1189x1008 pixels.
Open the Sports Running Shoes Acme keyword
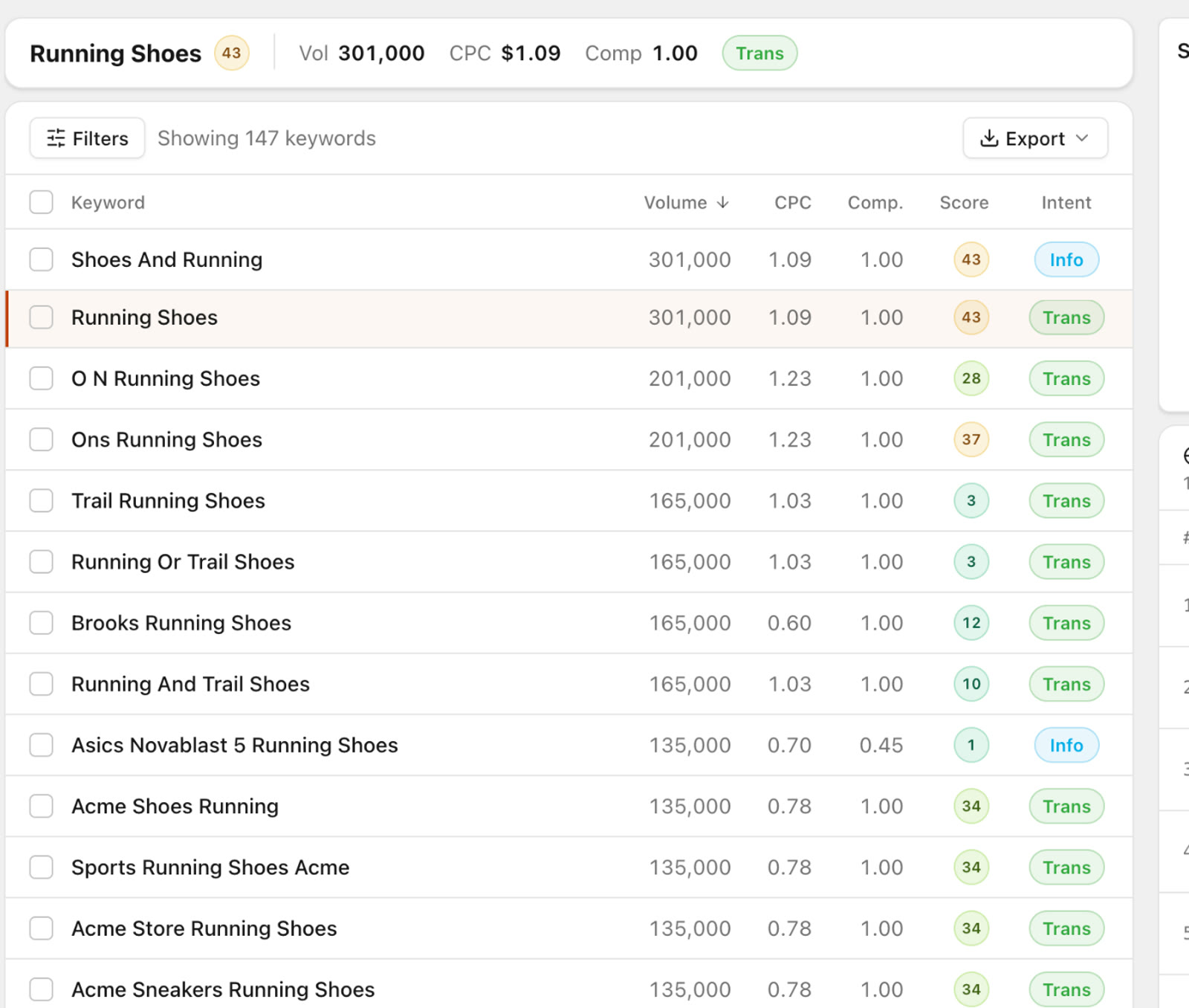(x=210, y=868)
